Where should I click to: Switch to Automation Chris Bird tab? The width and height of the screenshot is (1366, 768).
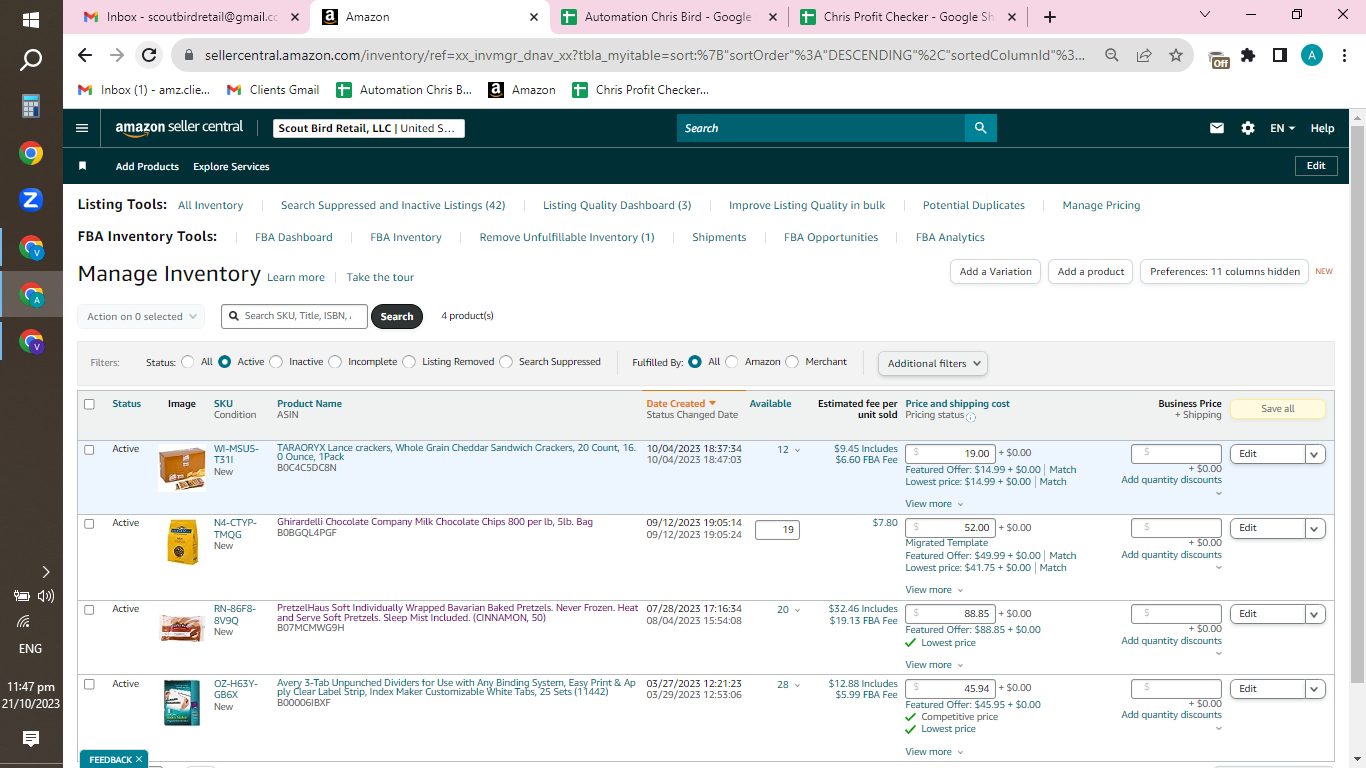[x=668, y=17]
